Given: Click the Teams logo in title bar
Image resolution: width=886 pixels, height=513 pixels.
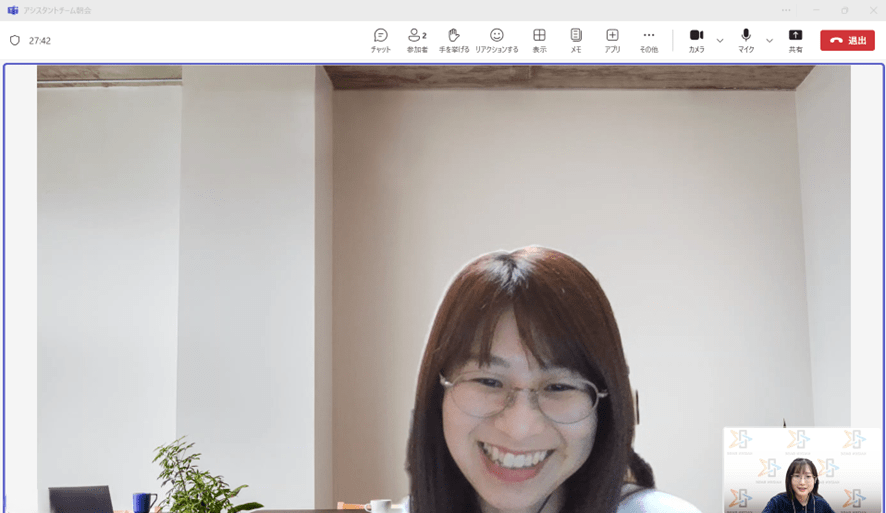Looking at the screenshot, I should pyautogui.click(x=12, y=10).
